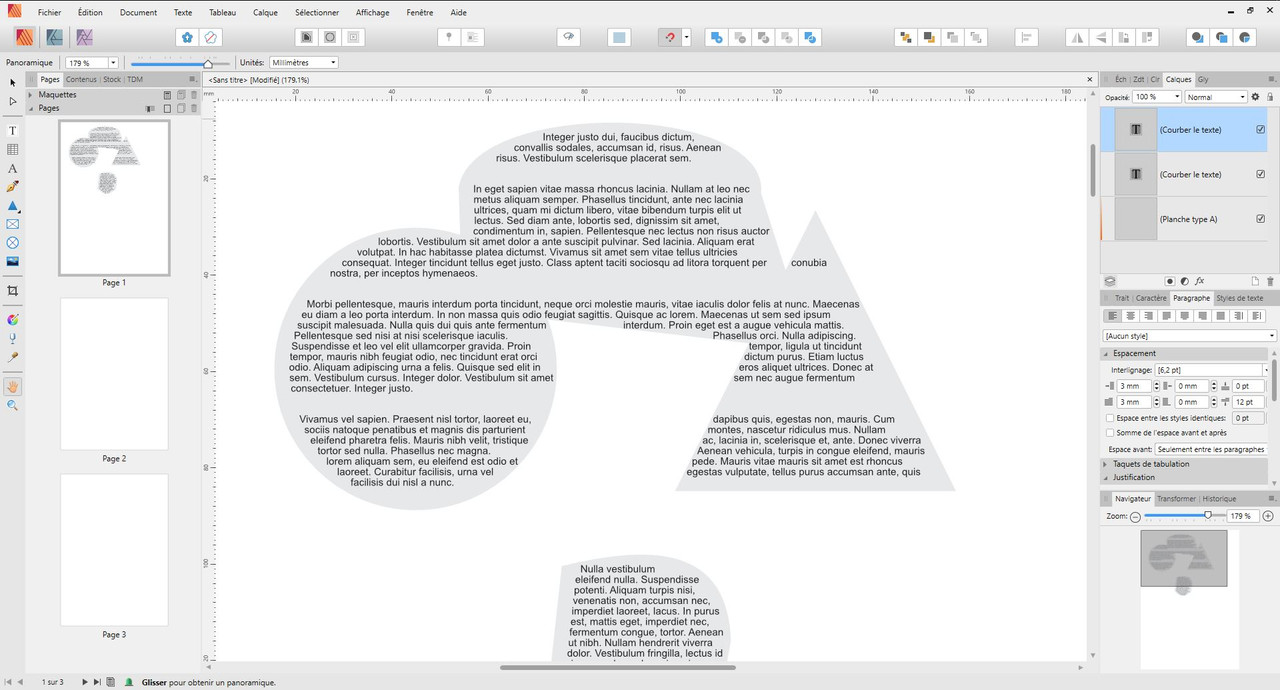This screenshot has width=1280, height=690.
Task: Toggle visibility of first Courber le texte layer
Action: 1260,130
